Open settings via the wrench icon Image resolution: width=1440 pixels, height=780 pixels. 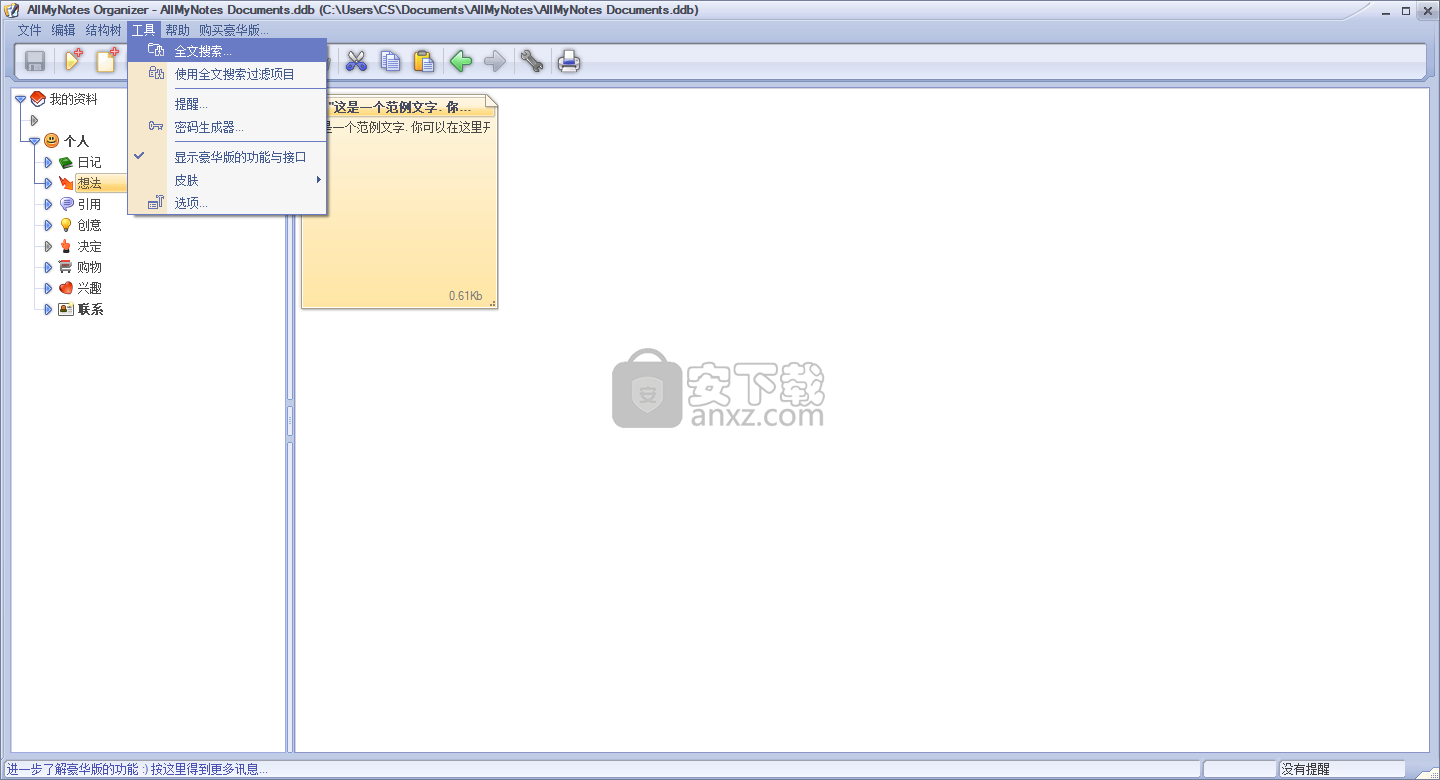click(531, 61)
